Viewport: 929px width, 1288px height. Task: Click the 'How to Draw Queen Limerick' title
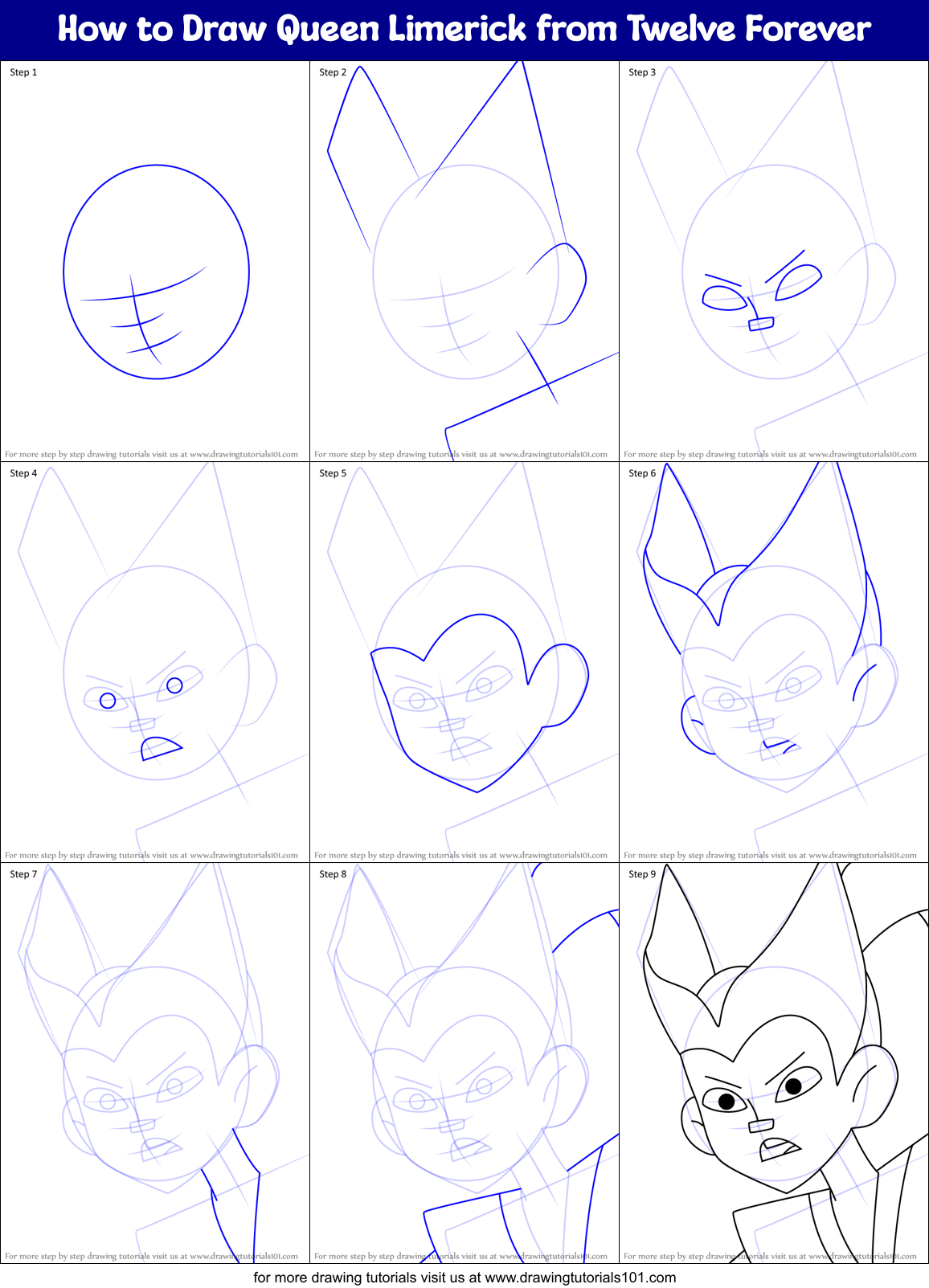coord(464,29)
